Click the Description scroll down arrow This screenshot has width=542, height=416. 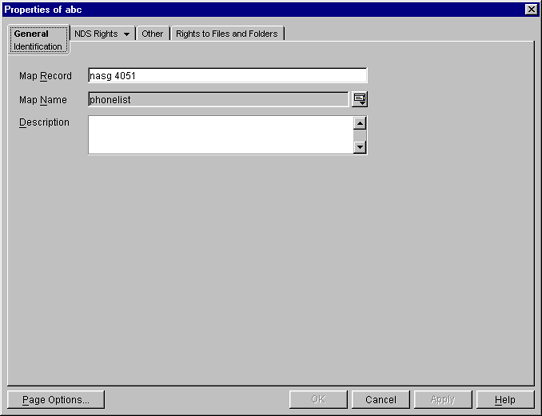tap(360, 147)
